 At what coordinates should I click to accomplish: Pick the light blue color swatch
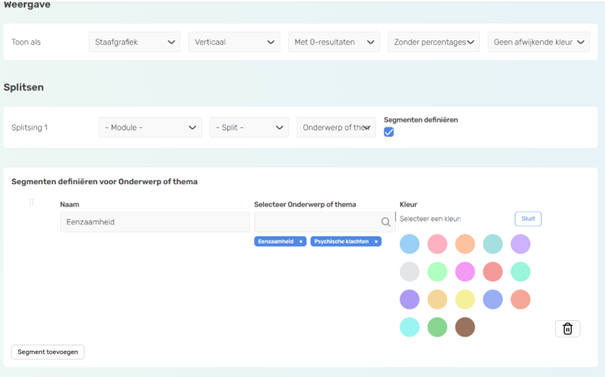point(409,244)
